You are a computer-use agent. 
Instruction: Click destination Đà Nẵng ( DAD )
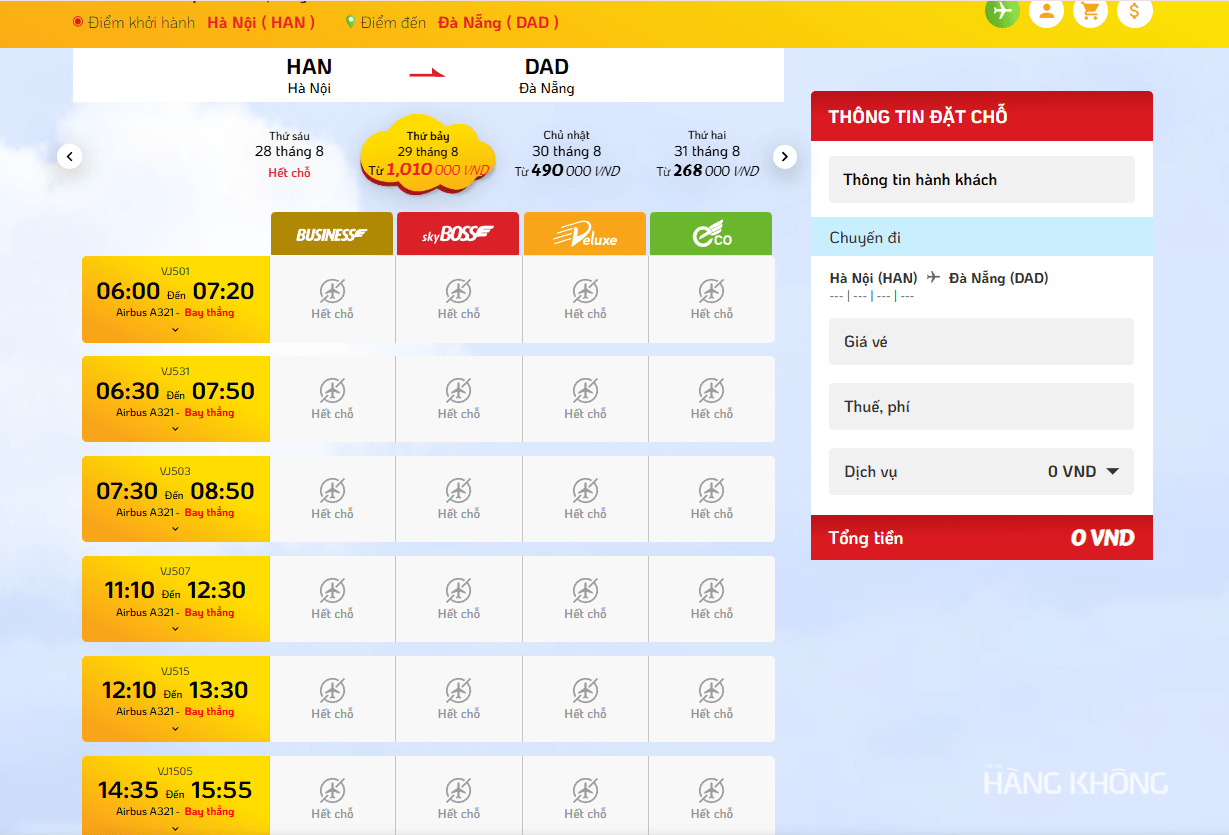click(x=498, y=22)
